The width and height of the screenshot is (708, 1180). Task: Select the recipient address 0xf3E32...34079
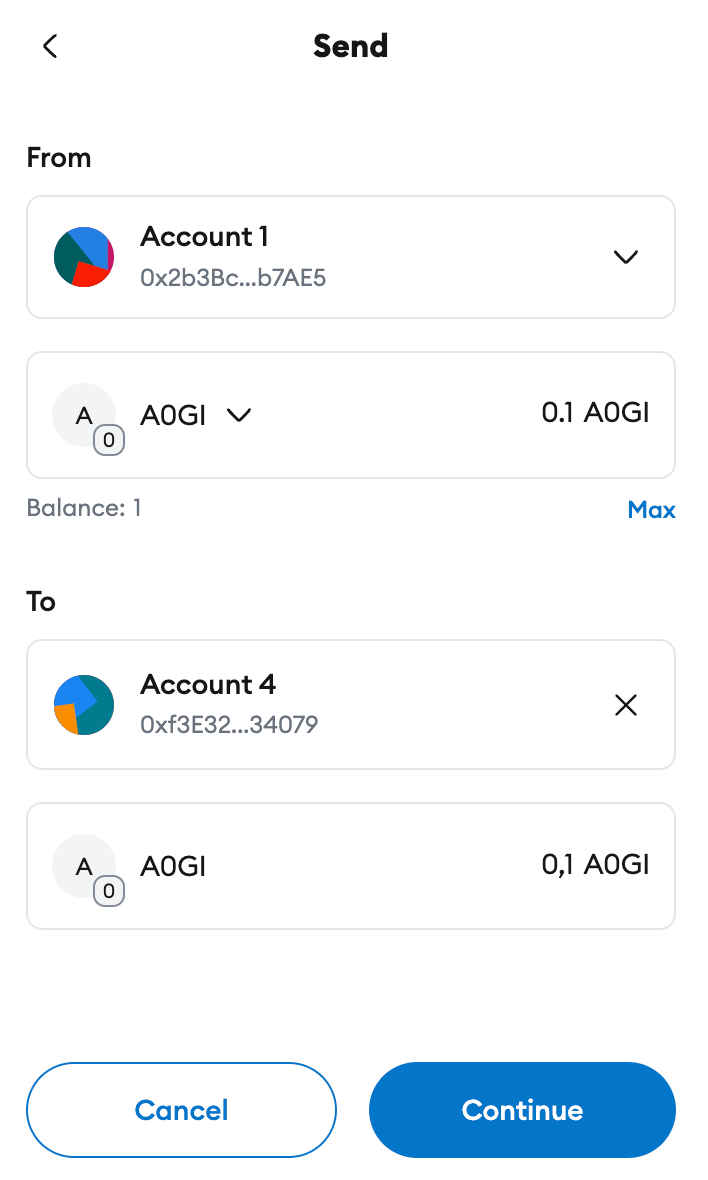(229, 724)
